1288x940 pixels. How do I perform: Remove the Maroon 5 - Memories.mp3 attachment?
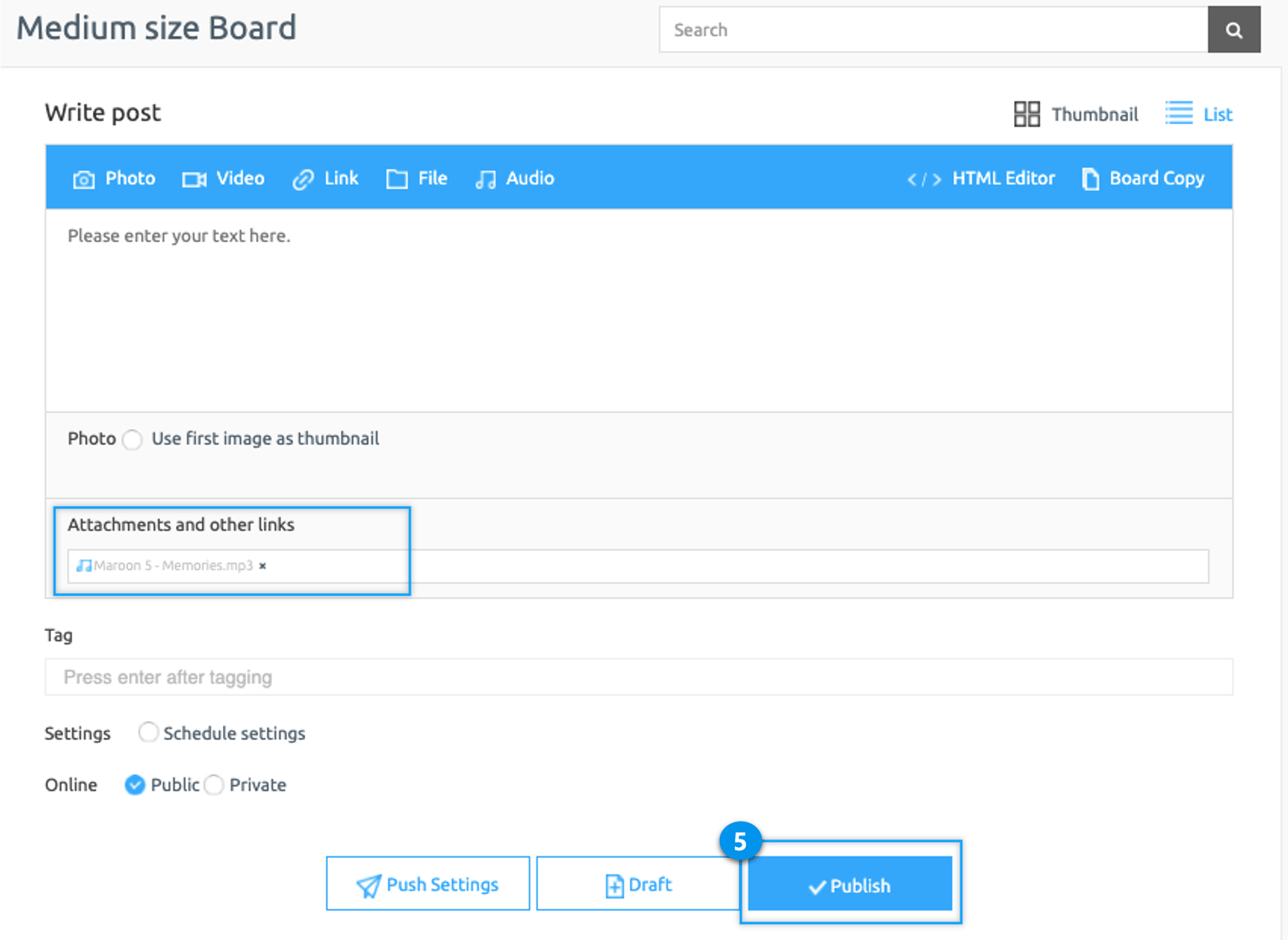pos(263,566)
